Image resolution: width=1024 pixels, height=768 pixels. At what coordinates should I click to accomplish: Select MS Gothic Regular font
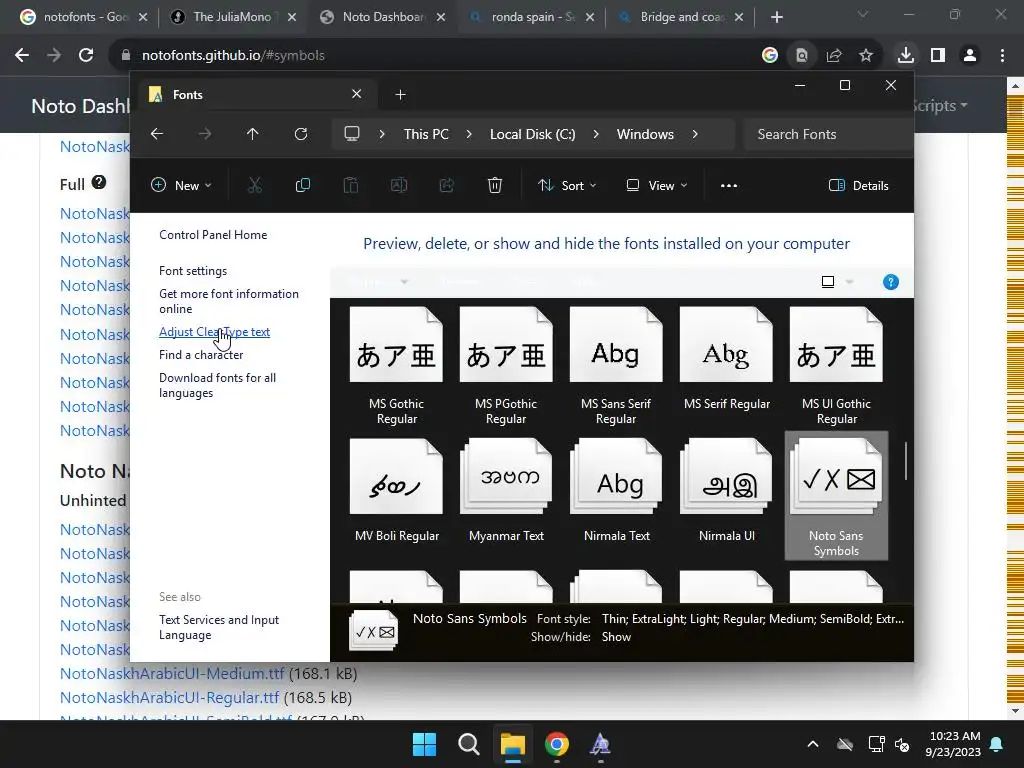coord(396,366)
